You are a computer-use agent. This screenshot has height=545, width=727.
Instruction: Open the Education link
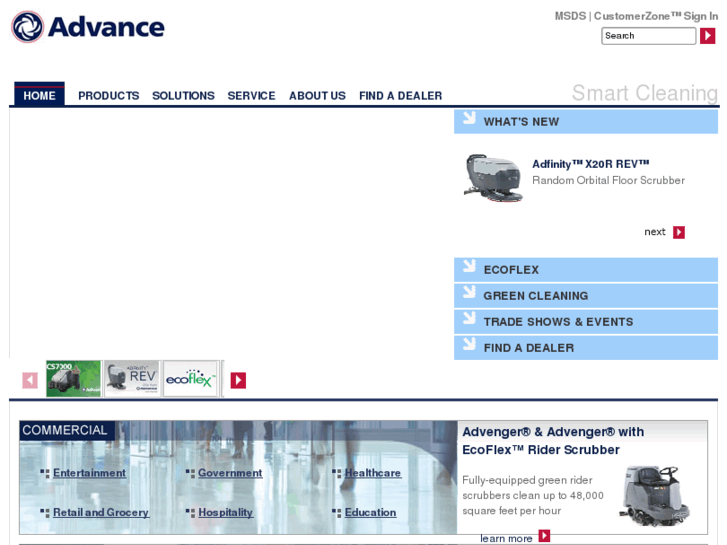pyautogui.click(x=370, y=513)
